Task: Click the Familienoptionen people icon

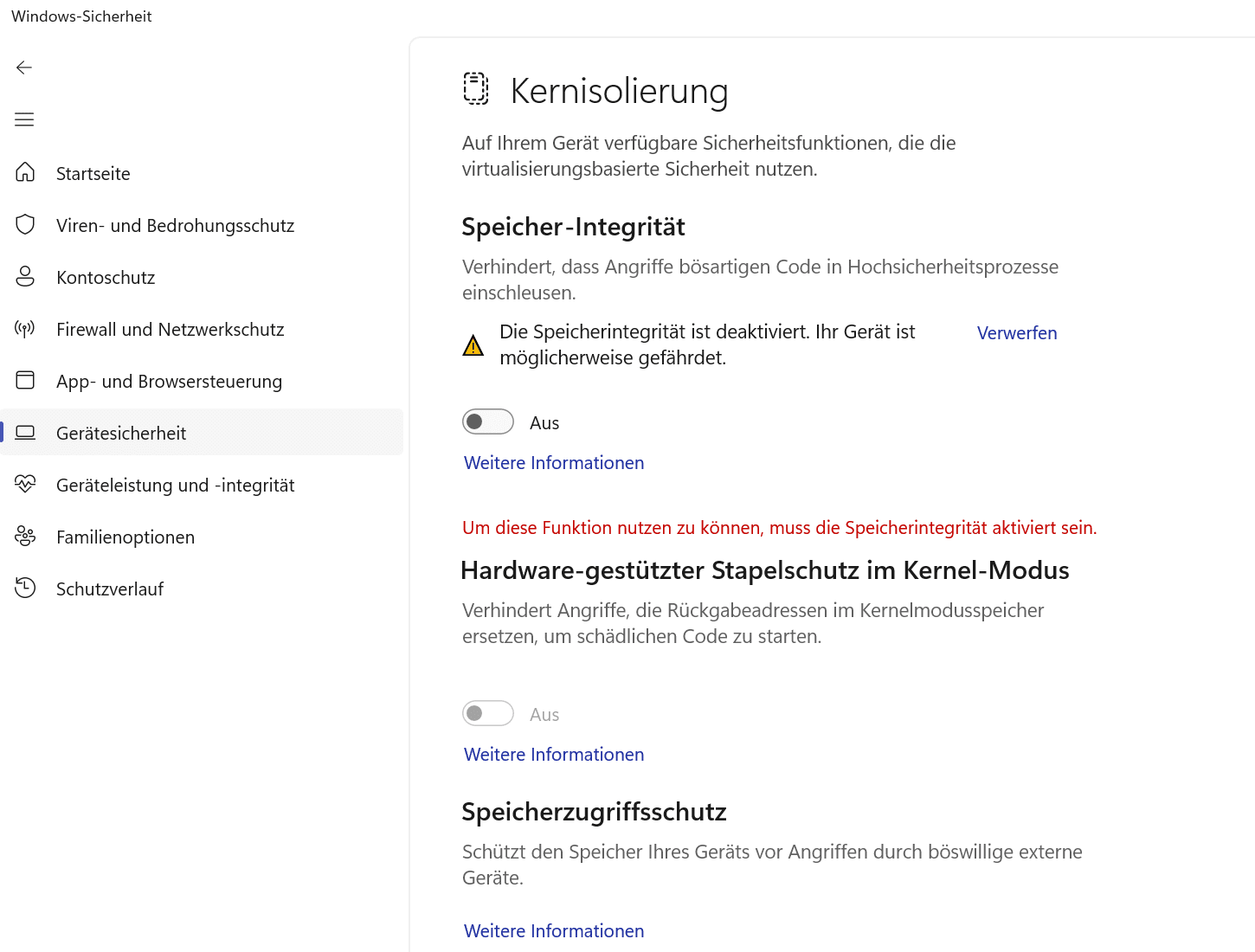Action: 25,537
